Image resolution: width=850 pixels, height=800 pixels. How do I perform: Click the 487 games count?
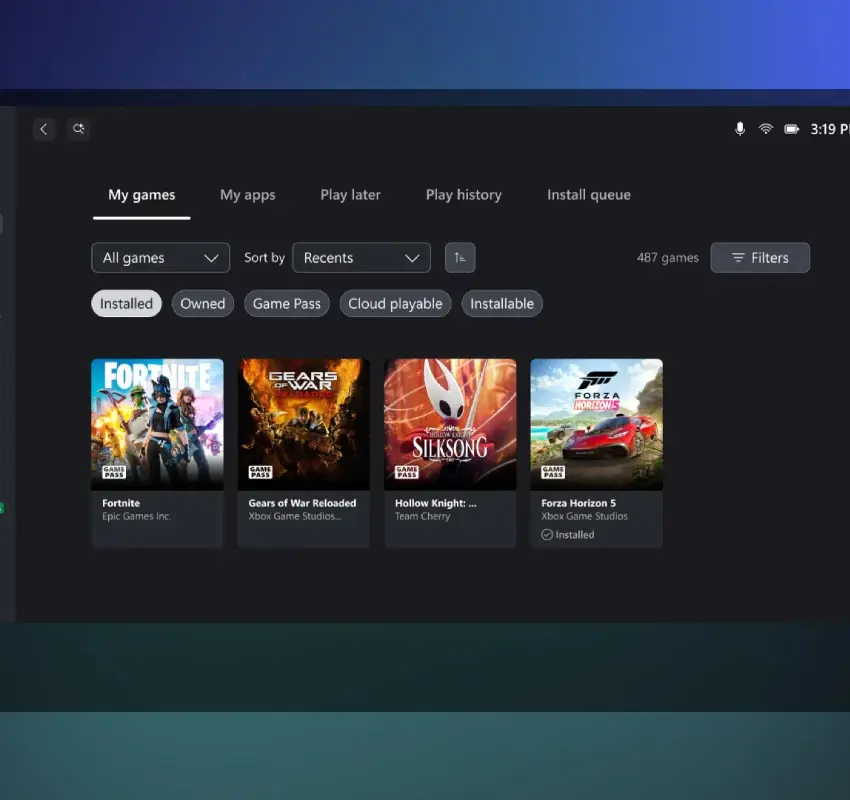668,257
